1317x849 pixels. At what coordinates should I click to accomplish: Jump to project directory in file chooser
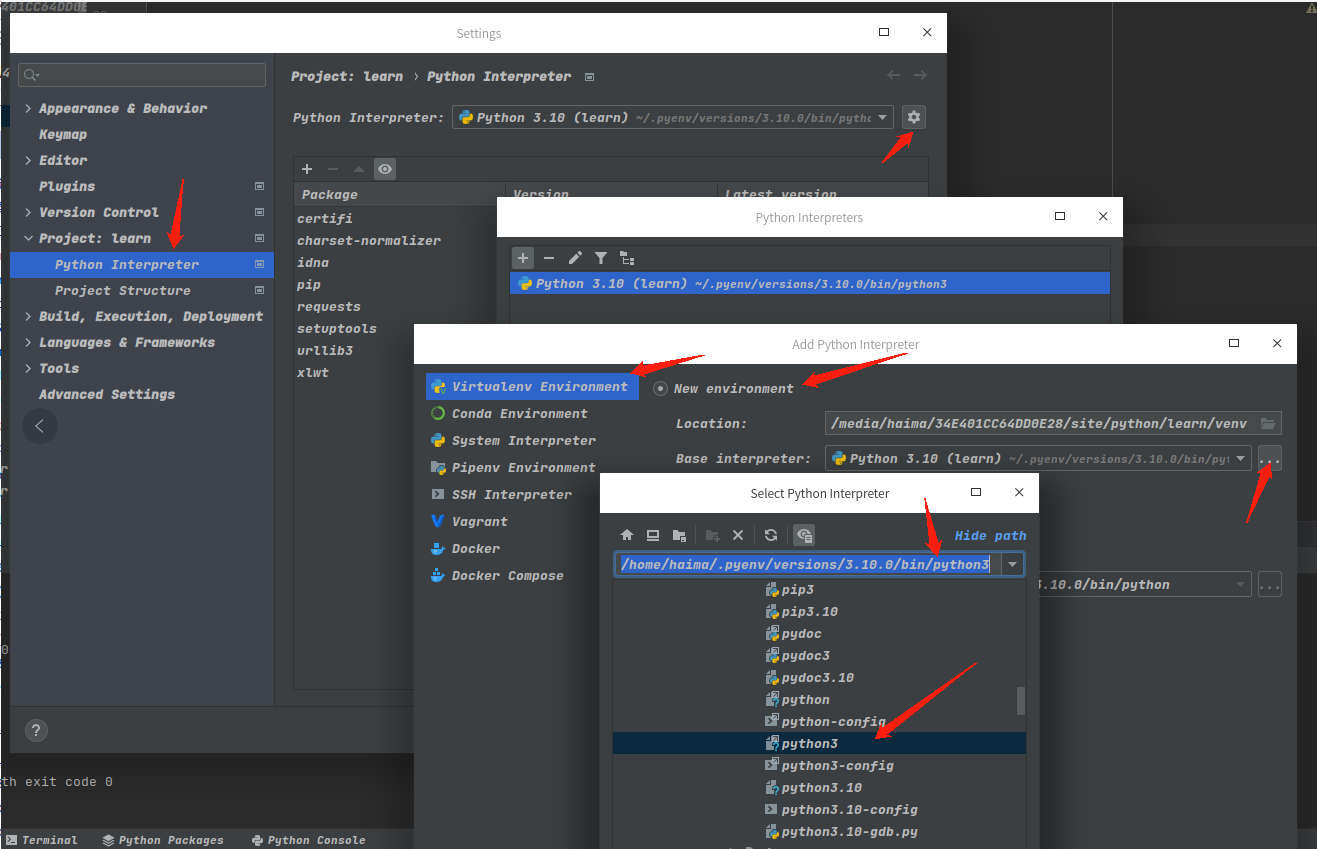tap(679, 535)
